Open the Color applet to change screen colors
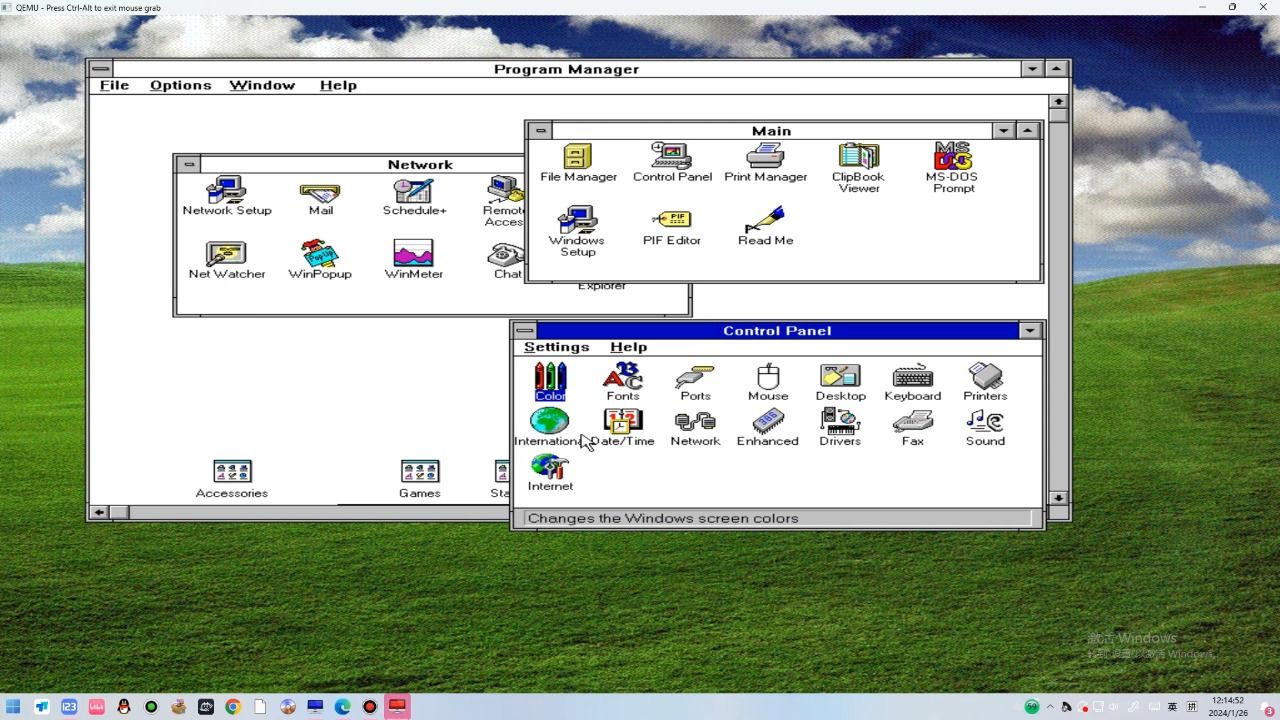The width and height of the screenshot is (1280, 720). (x=549, y=377)
